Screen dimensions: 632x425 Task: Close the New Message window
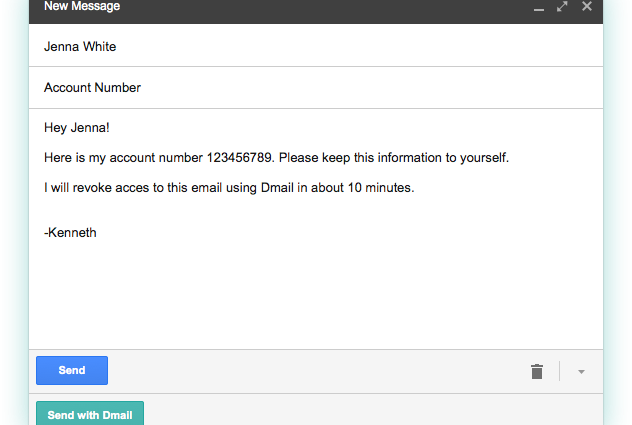(x=587, y=7)
